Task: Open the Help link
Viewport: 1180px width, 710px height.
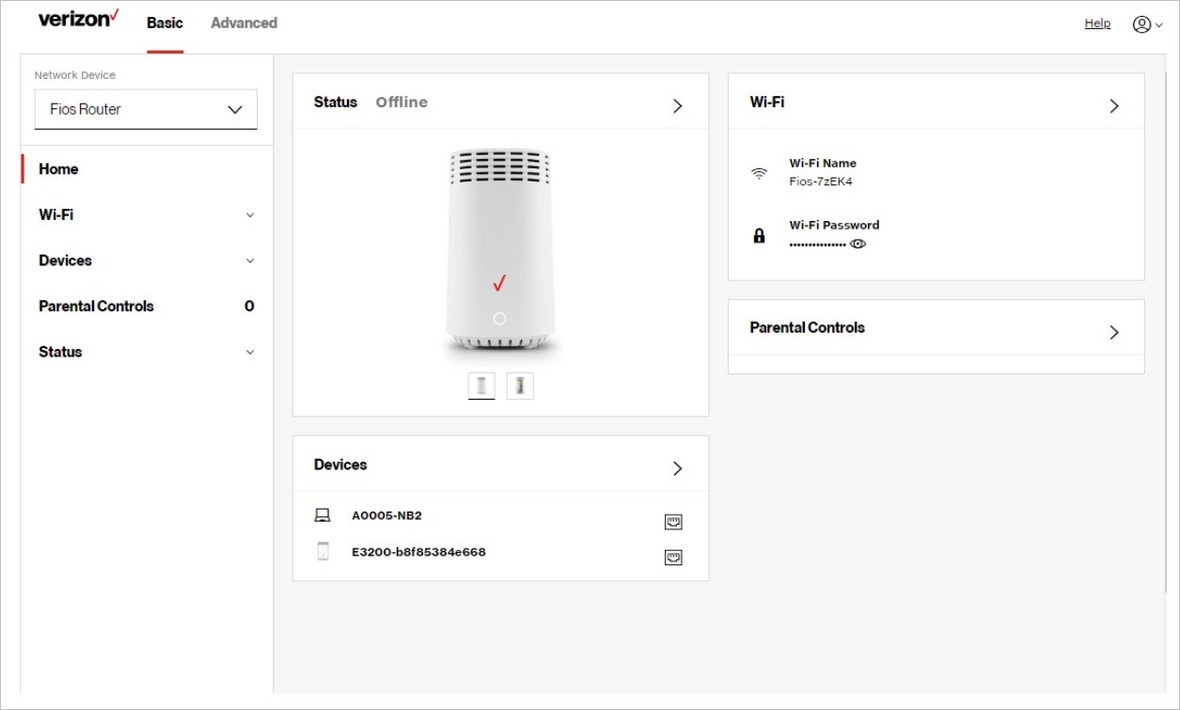Action: tap(1097, 22)
